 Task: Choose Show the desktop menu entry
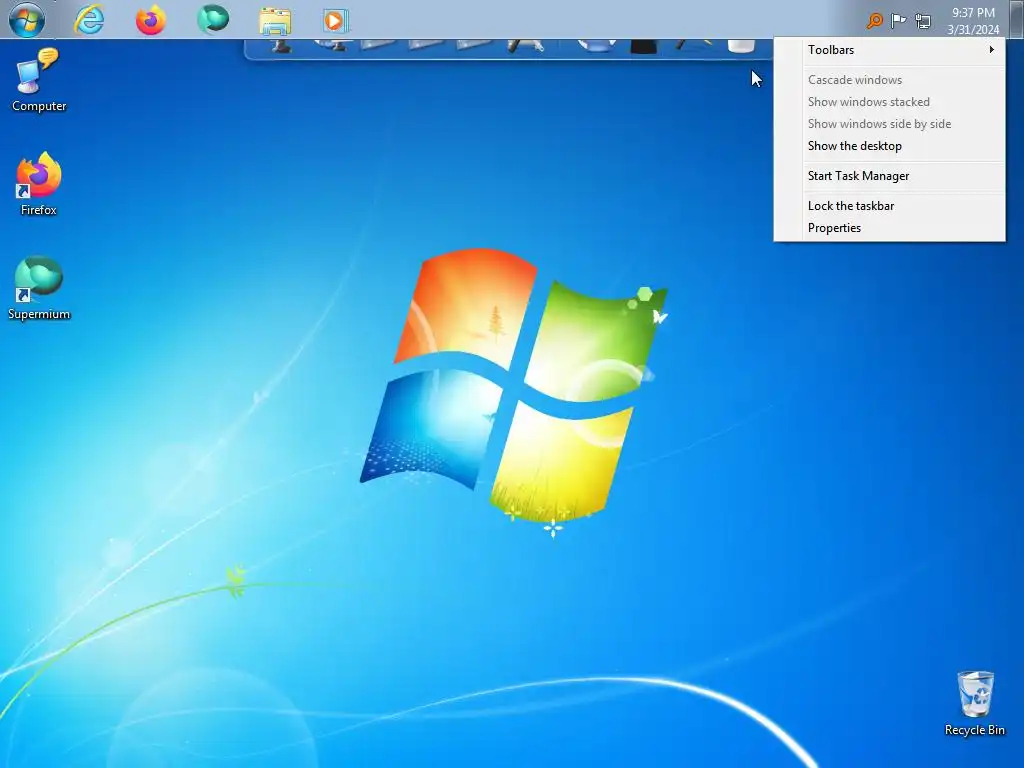point(889,146)
